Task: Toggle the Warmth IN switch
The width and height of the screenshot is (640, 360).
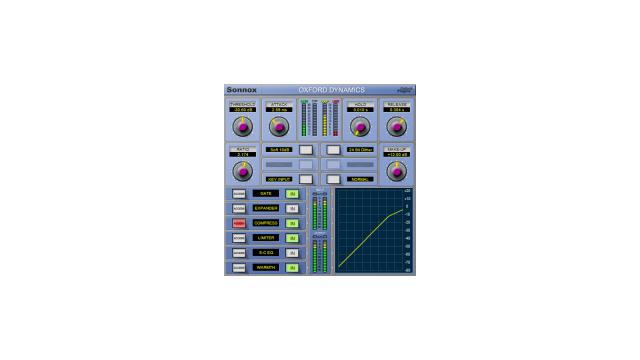Action: coord(292,268)
